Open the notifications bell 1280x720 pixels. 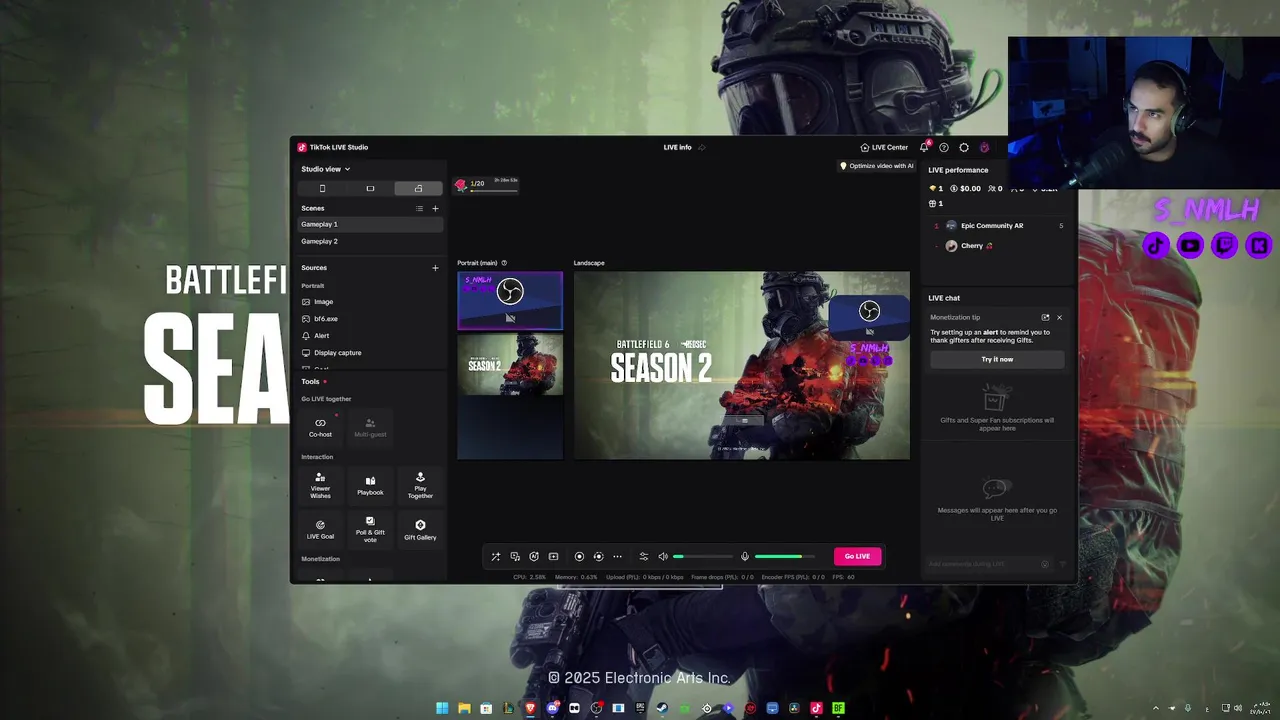pos(924,147)
